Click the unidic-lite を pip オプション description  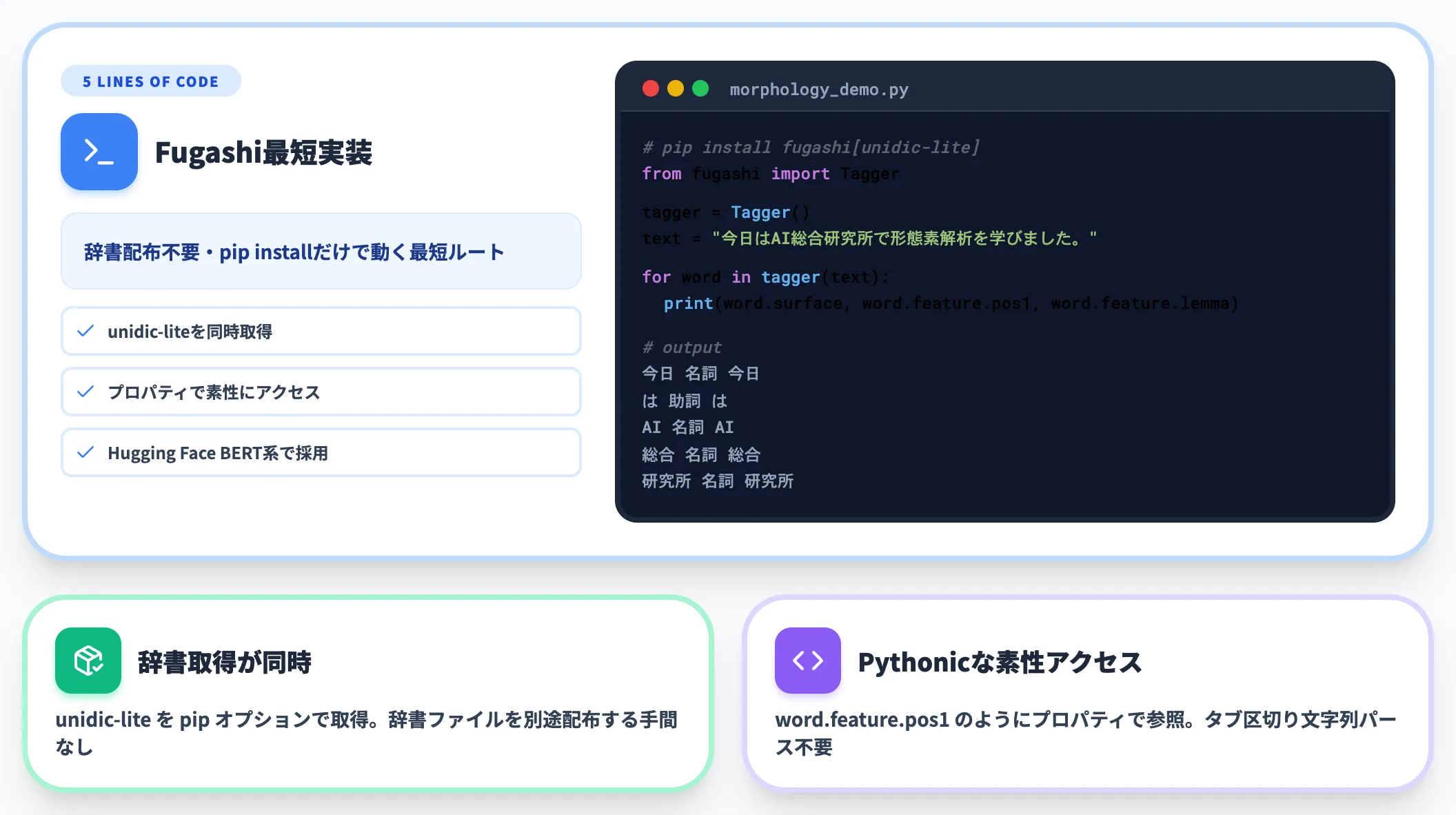(x=367, y=733)
